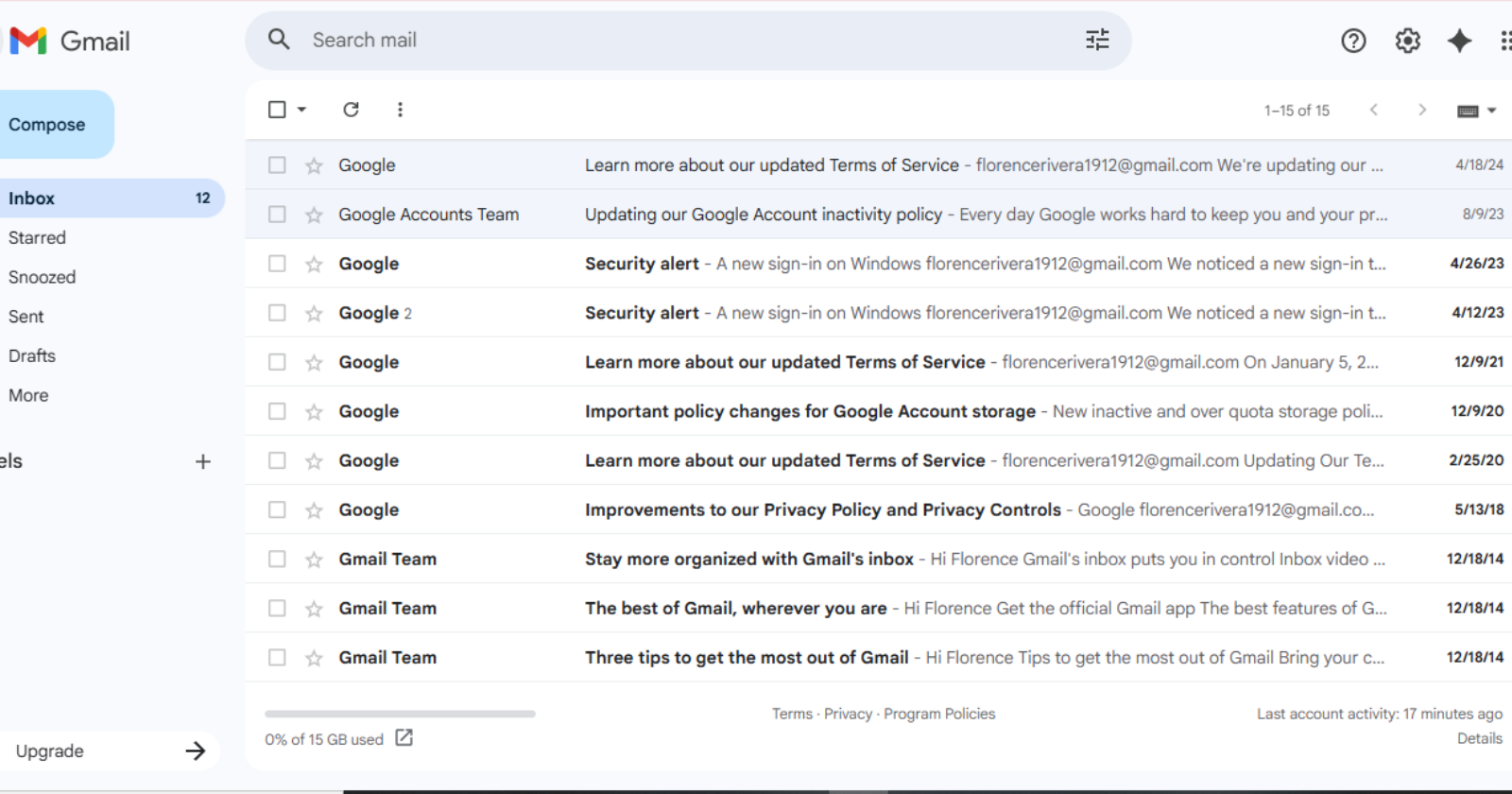Go to the Drafts folder
1512x794 pixels.
(x=32, y=355)
